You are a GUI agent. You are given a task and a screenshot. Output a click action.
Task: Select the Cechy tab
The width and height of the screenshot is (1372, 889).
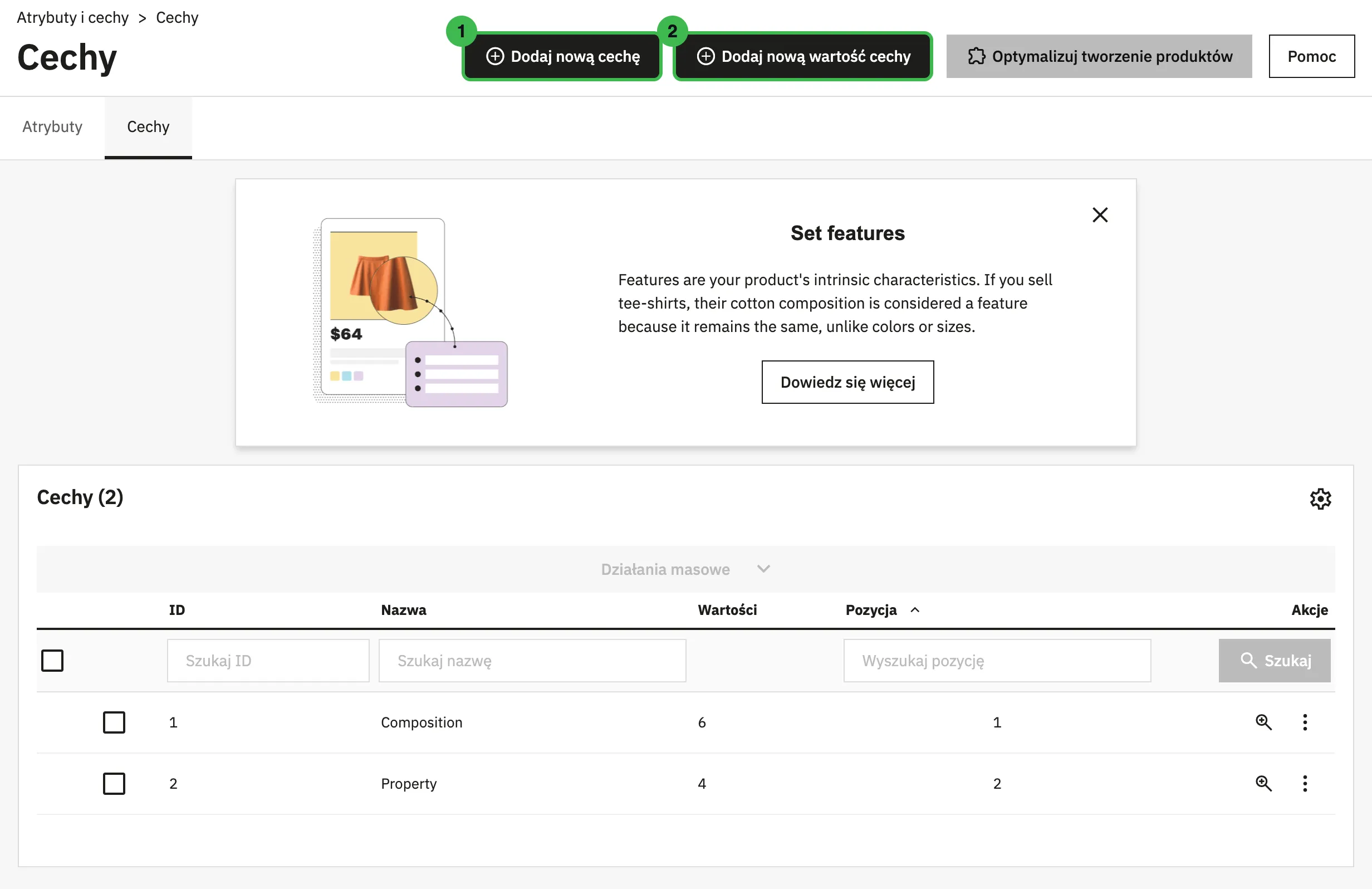pos(148,127)
